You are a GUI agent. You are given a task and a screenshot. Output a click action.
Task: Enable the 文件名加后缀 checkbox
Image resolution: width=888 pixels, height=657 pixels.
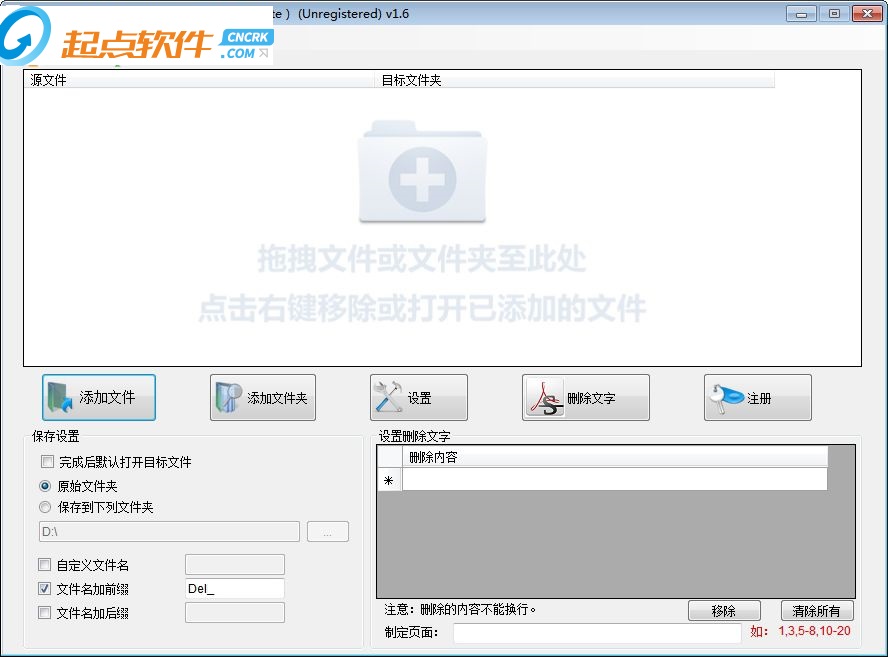click(44, 612)
